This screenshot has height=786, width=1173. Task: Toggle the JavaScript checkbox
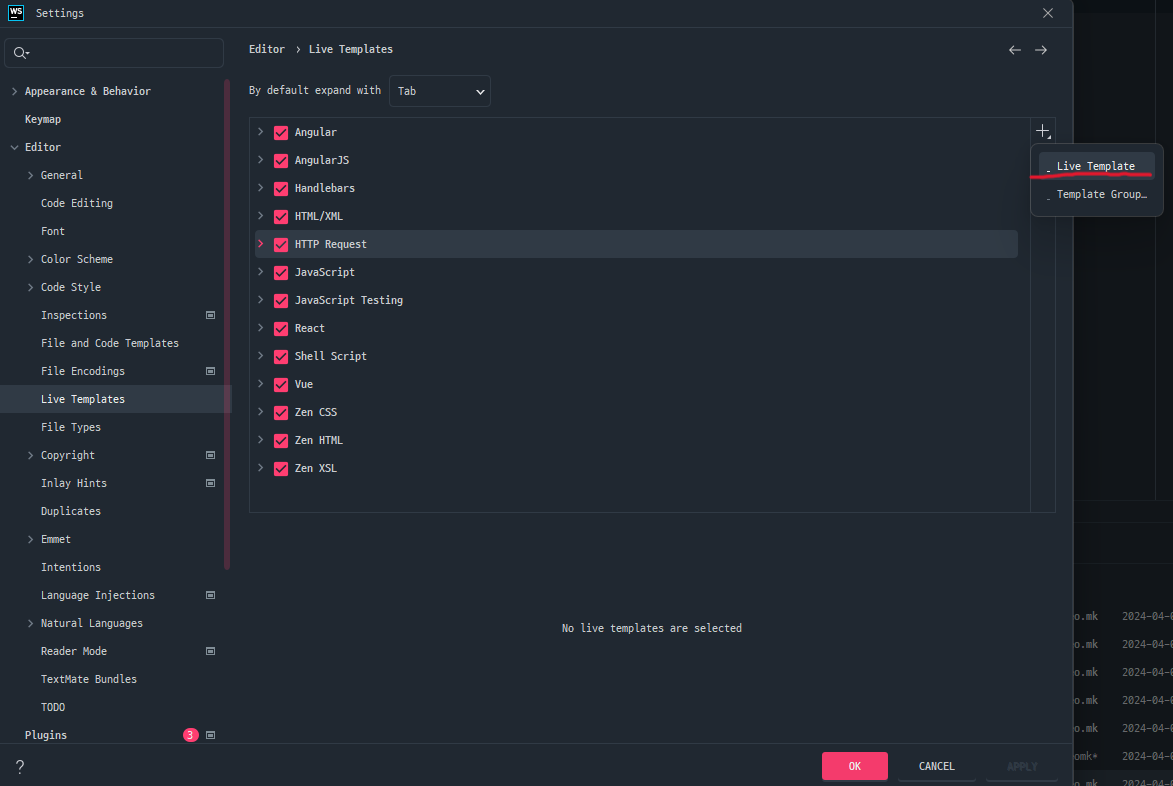tap(281, 272)
